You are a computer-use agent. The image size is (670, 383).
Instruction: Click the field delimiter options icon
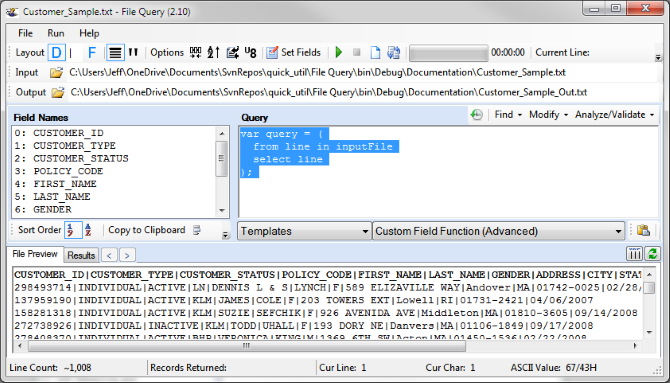195,53
